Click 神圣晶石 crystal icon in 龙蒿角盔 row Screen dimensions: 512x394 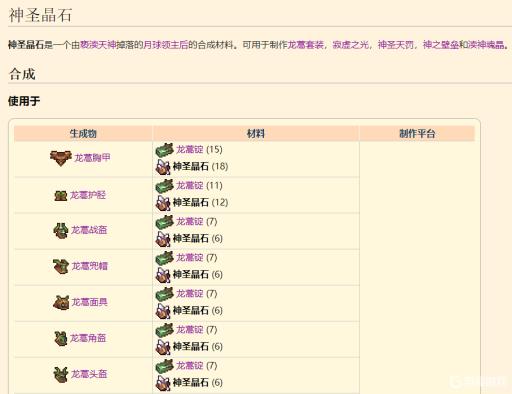pyautogui.click(x=163, y=347)
